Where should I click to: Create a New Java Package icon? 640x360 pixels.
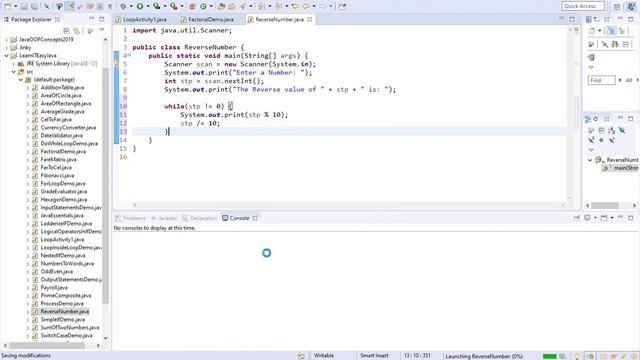click(191, 6)
